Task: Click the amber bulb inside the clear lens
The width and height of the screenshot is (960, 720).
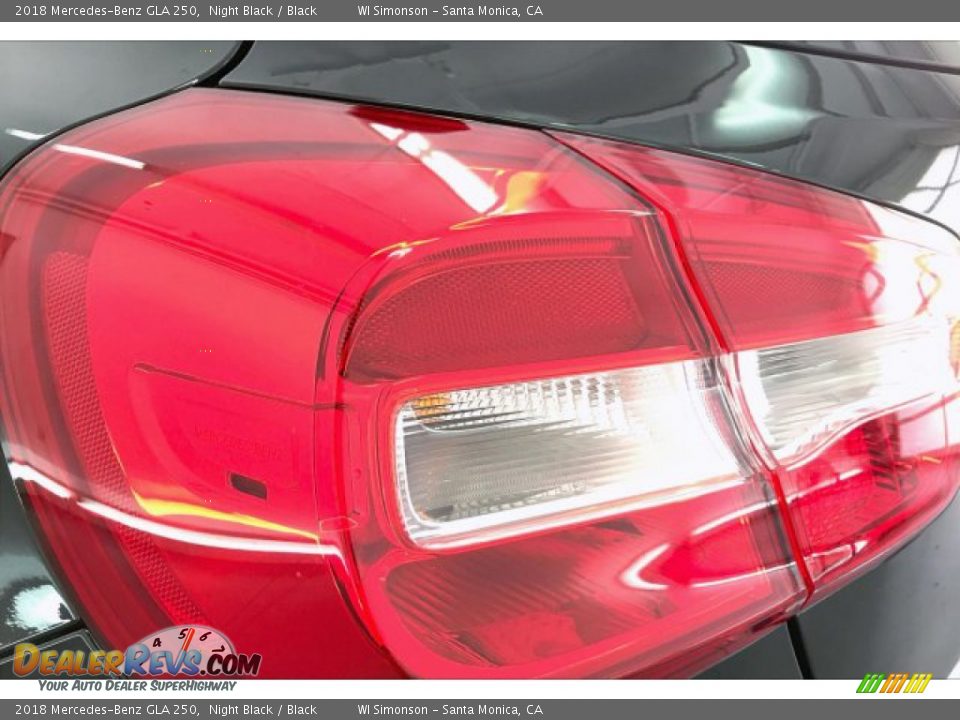Action: [x=430, y=406]
